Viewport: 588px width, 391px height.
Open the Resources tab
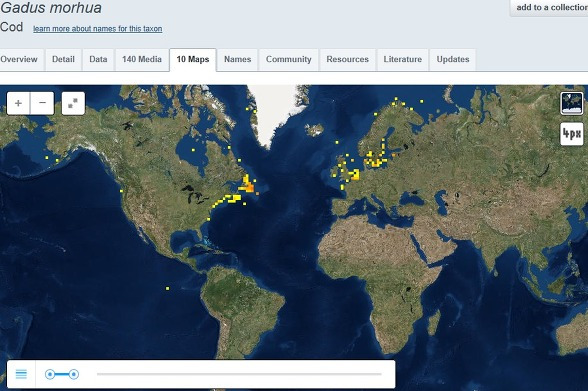348,59
